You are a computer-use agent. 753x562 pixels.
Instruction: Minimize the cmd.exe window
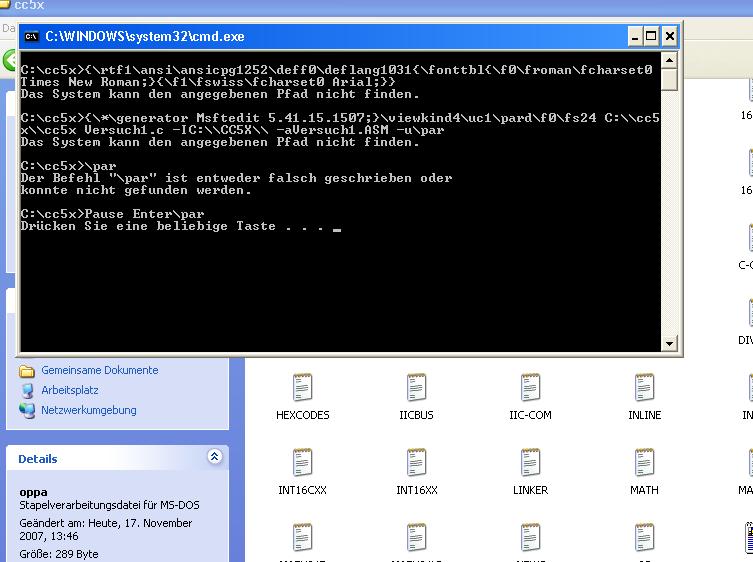[x=635, y=37]
